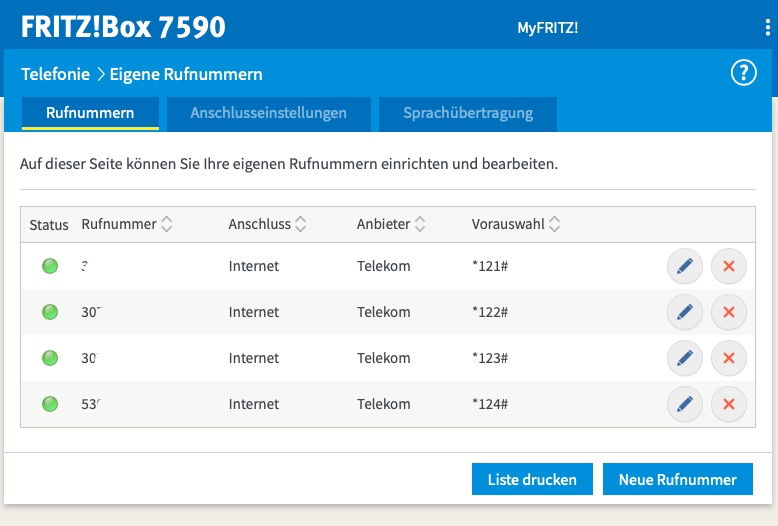Open edit for the *124# number

click(x=684, y=404)
